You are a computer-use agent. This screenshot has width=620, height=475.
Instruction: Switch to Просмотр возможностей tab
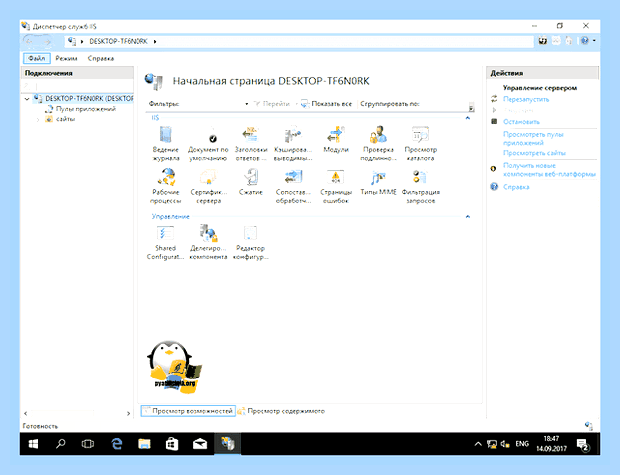pos(188,411)
